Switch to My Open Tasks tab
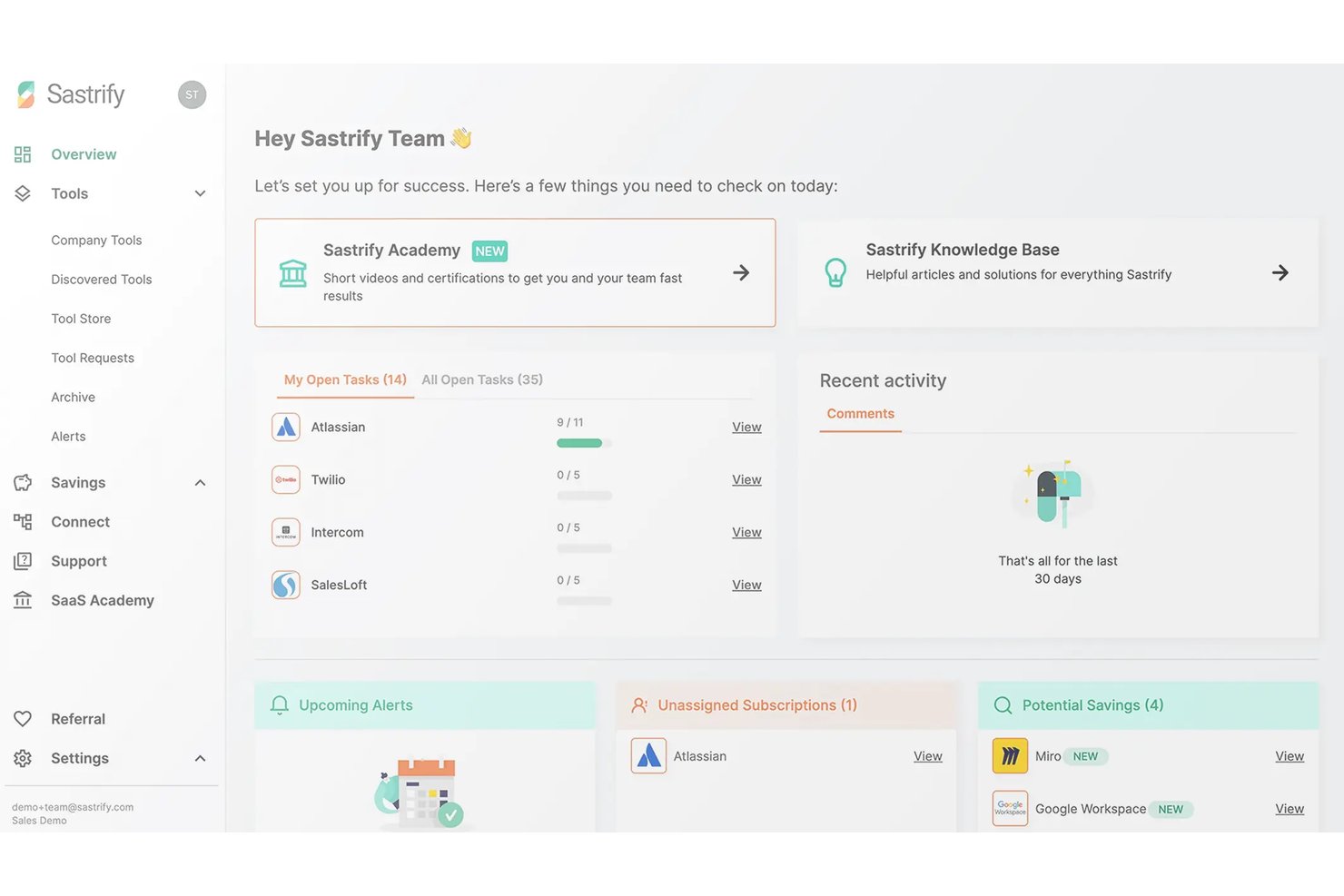 345,379
